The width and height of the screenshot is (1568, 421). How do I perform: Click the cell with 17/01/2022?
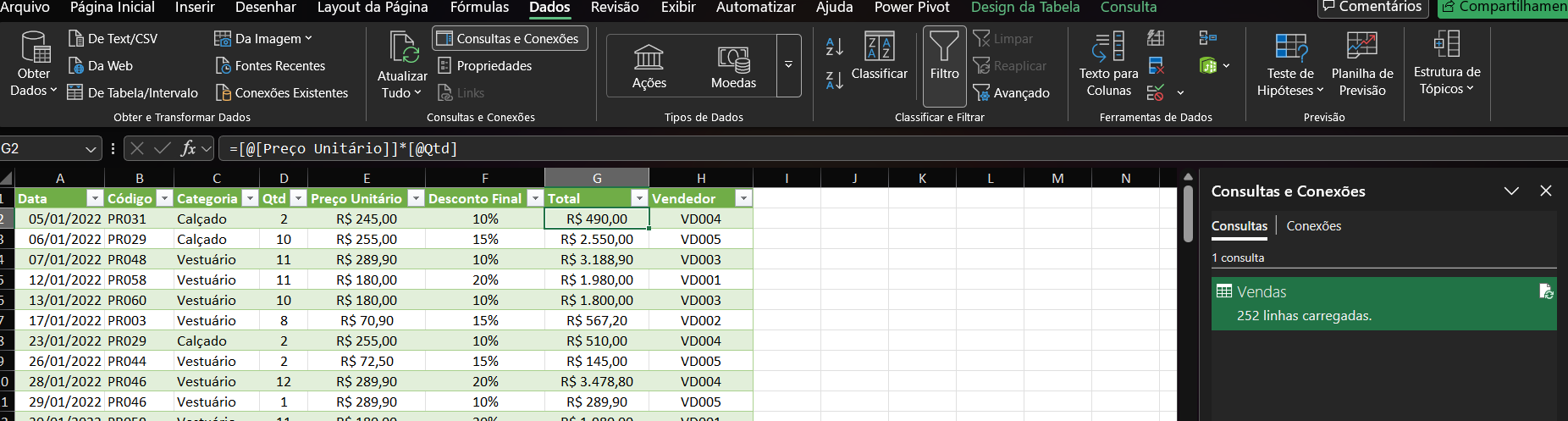click(x=60, y=320)
